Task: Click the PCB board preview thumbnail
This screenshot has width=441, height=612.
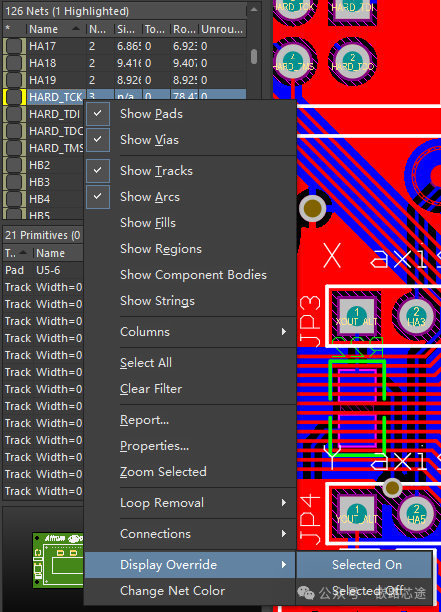Action: pos(59,560)
